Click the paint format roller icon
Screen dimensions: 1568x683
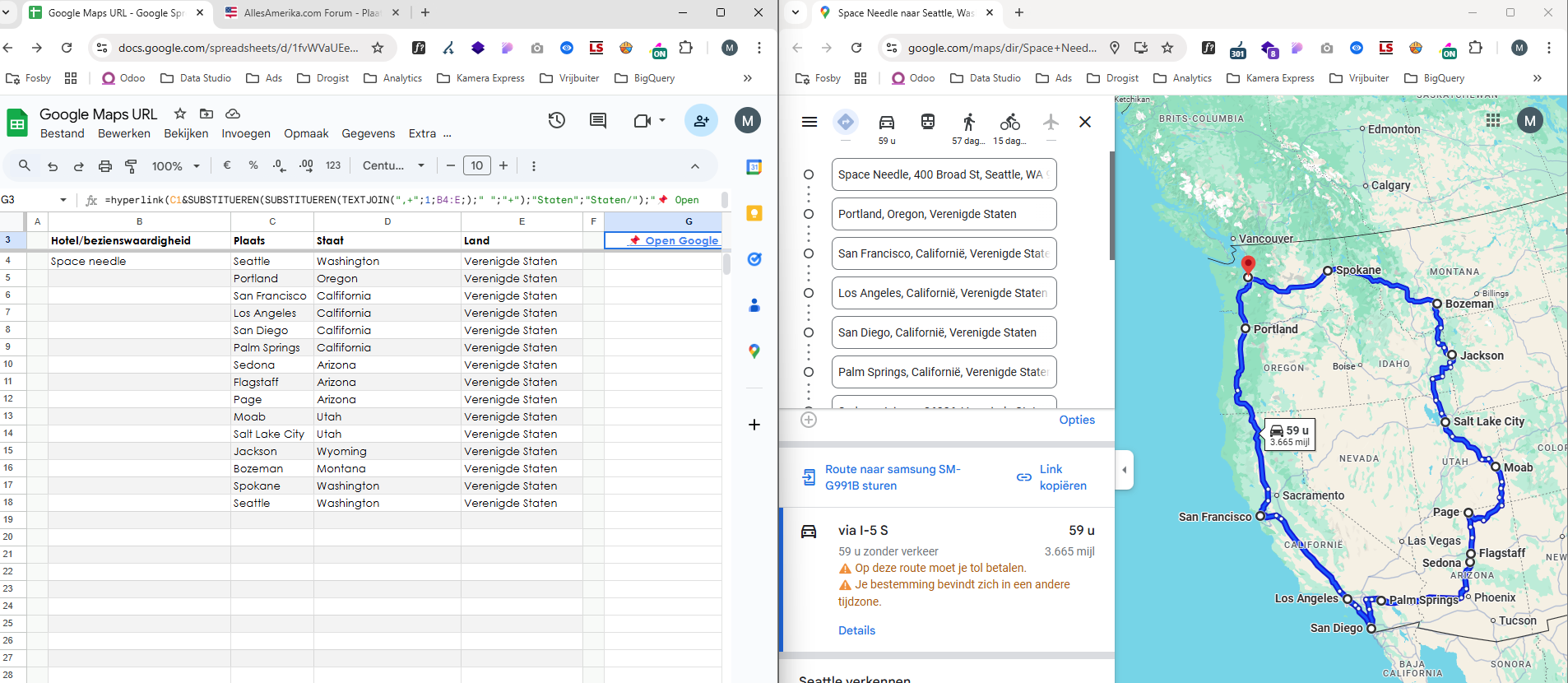click(x=131, y=166)
